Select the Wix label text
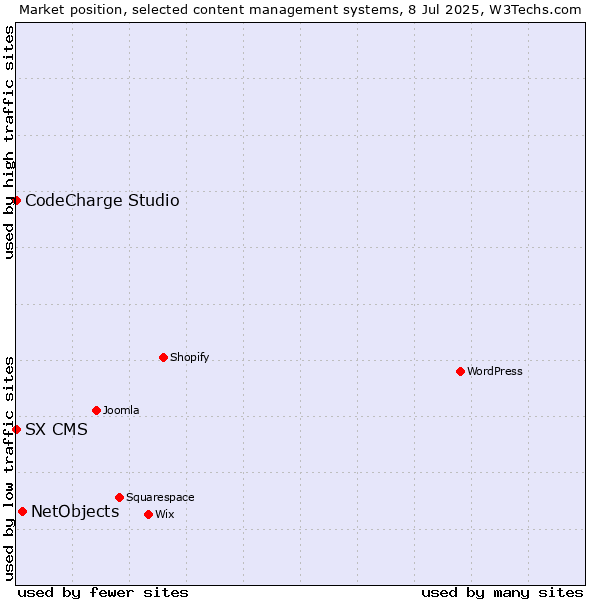This screenshot has height=600, width=600. click(165, 514)
